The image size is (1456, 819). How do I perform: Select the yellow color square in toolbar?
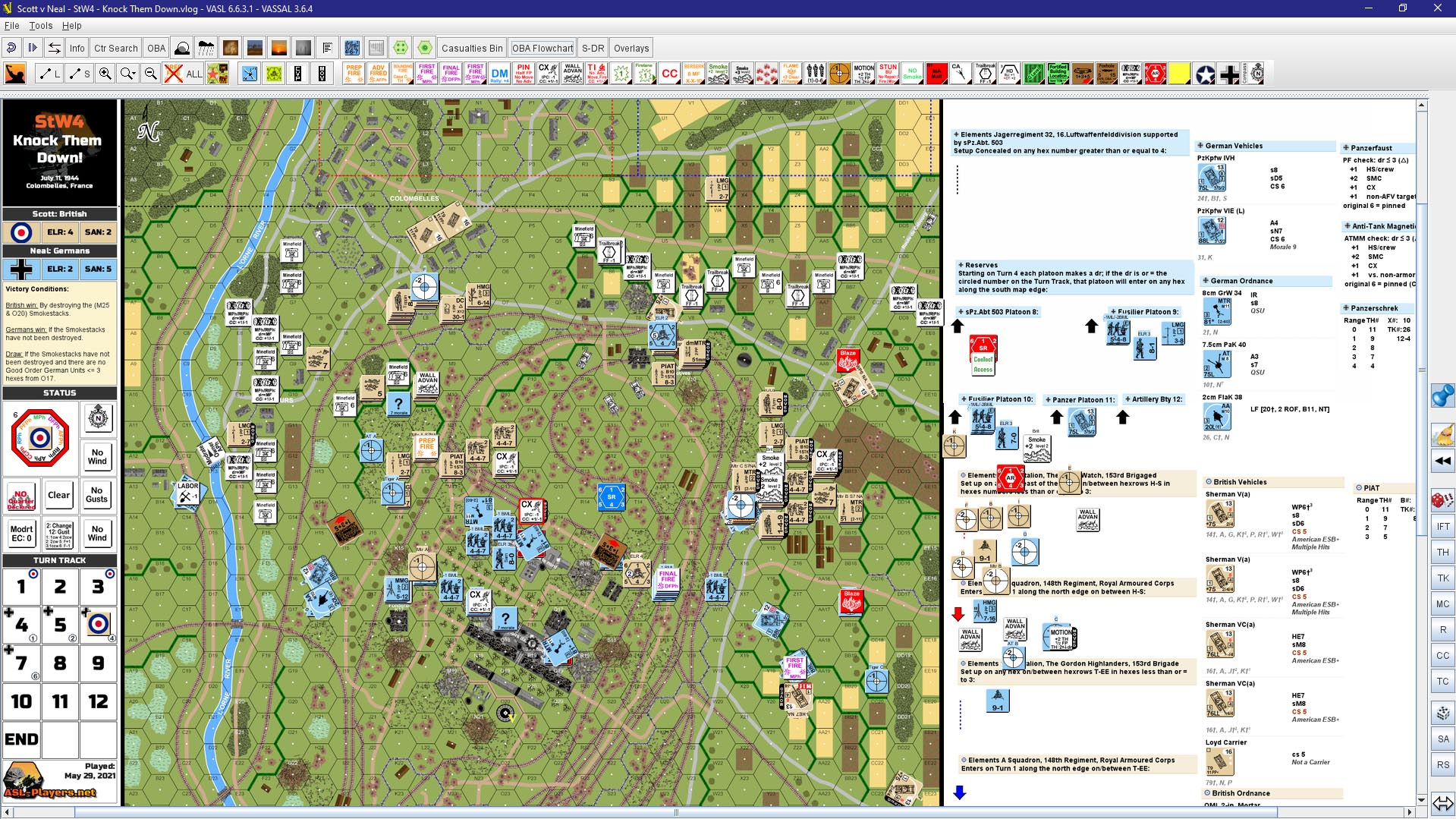click(1179, 74)
